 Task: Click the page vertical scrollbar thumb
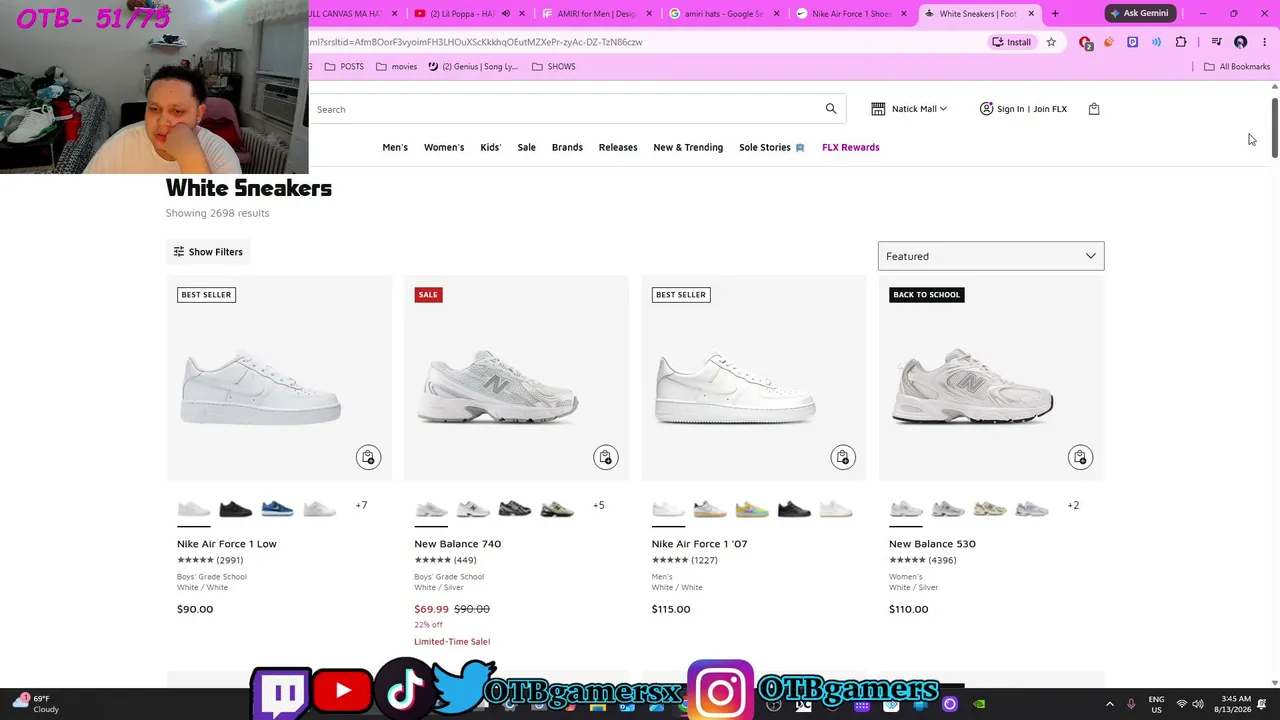coord(1274,127)
